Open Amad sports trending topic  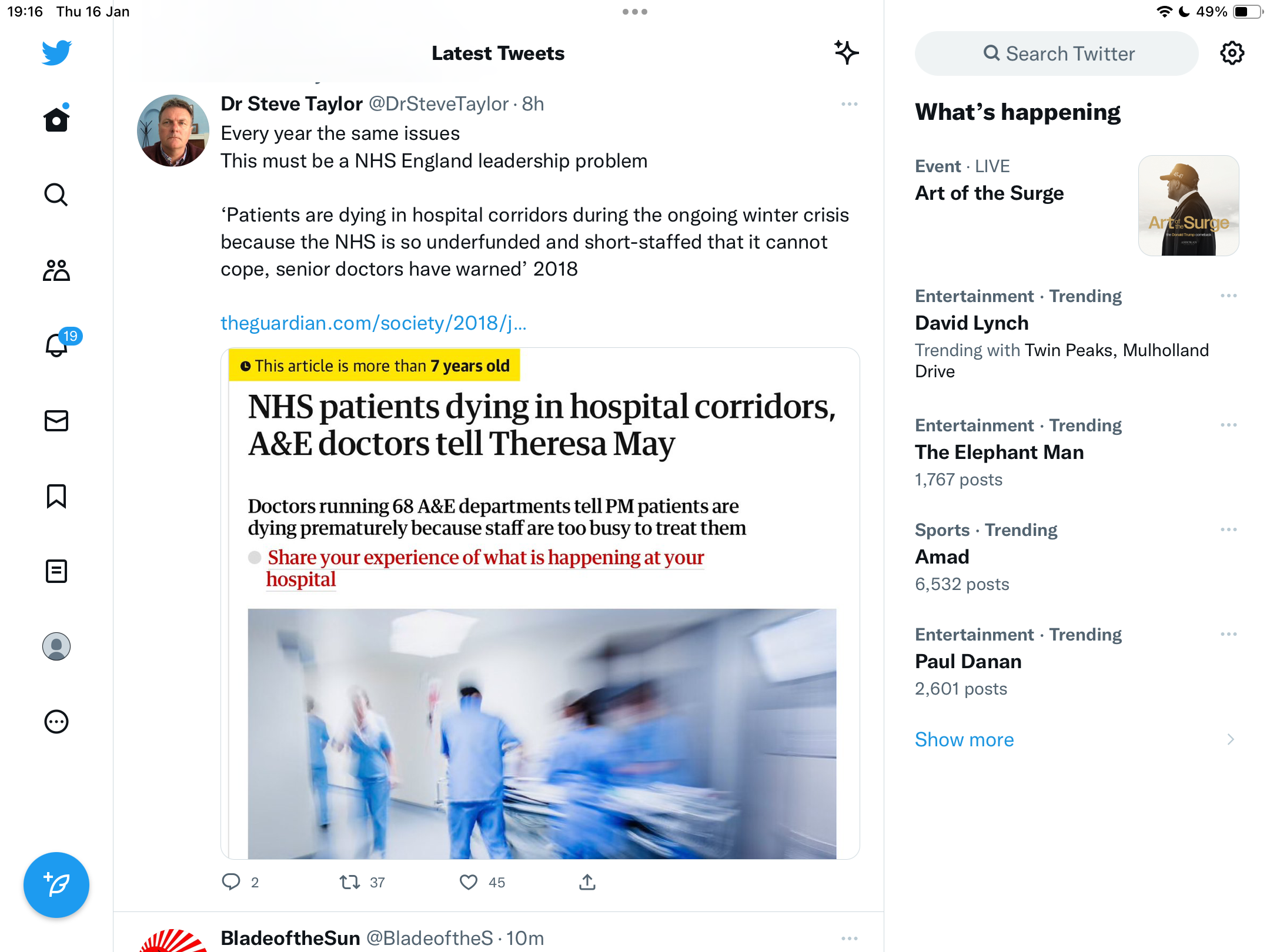[942, 557]
